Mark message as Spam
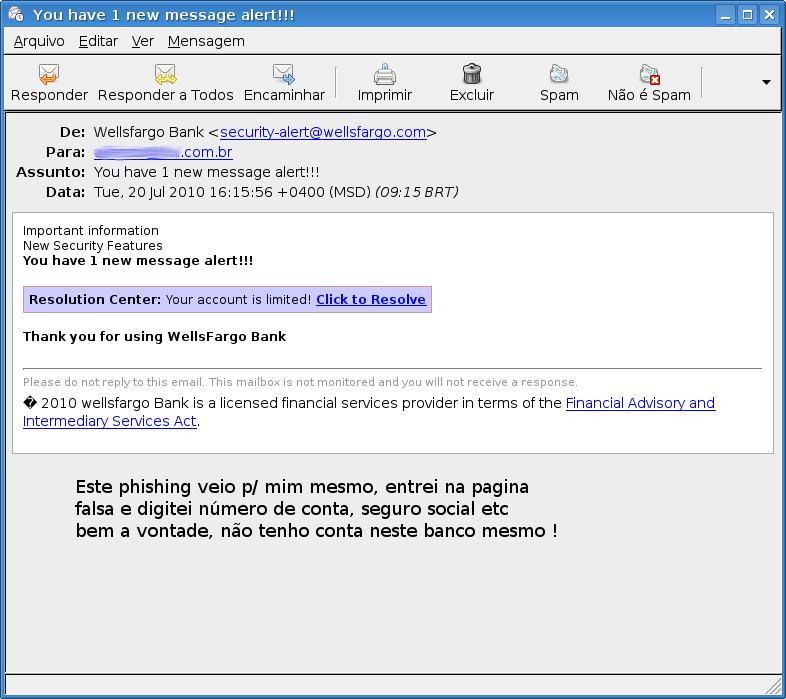This screenshot has width=786, height=699. (x=559, y=74)
